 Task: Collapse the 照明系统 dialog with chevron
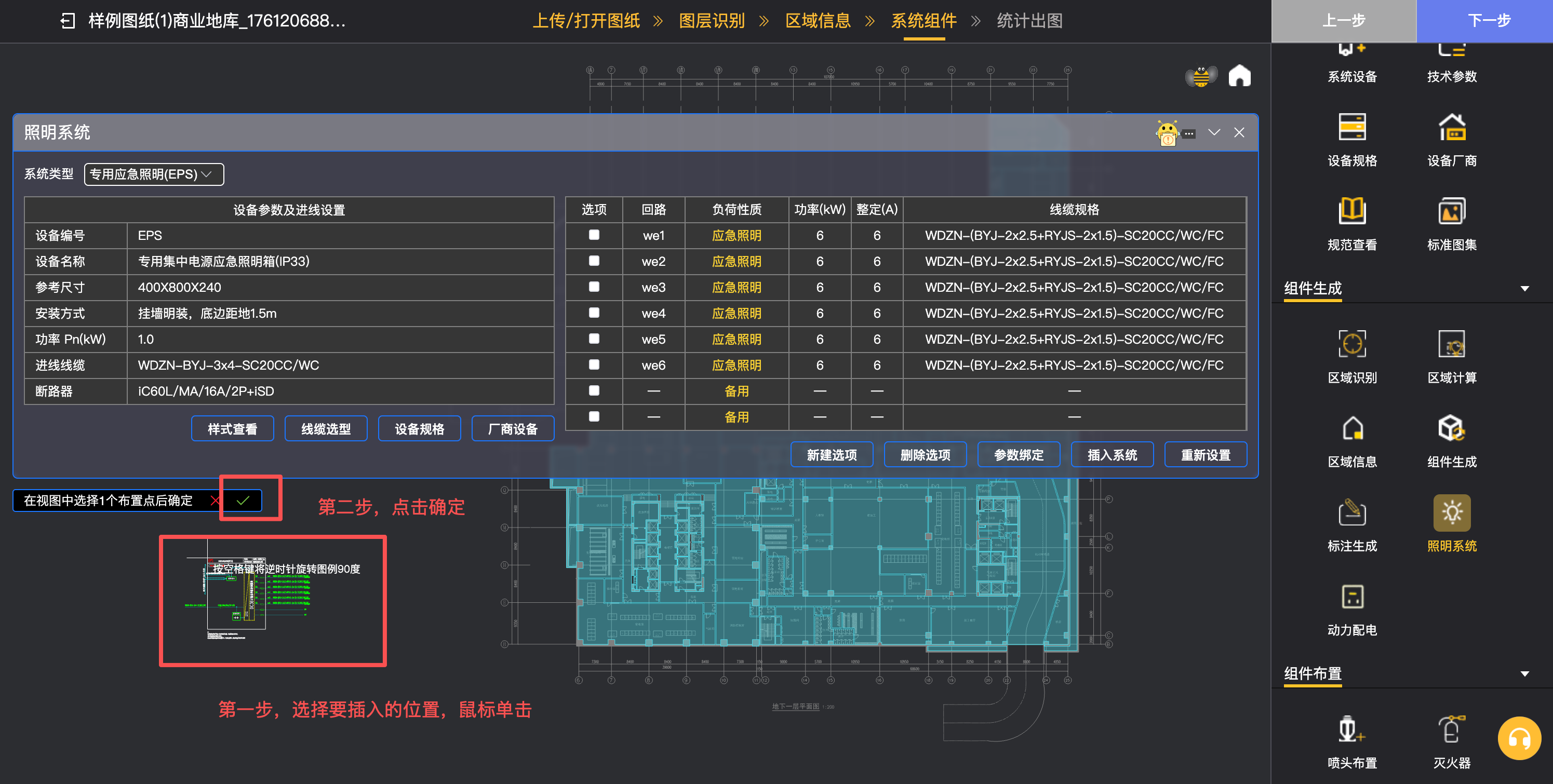click(x=1214, y=132)
